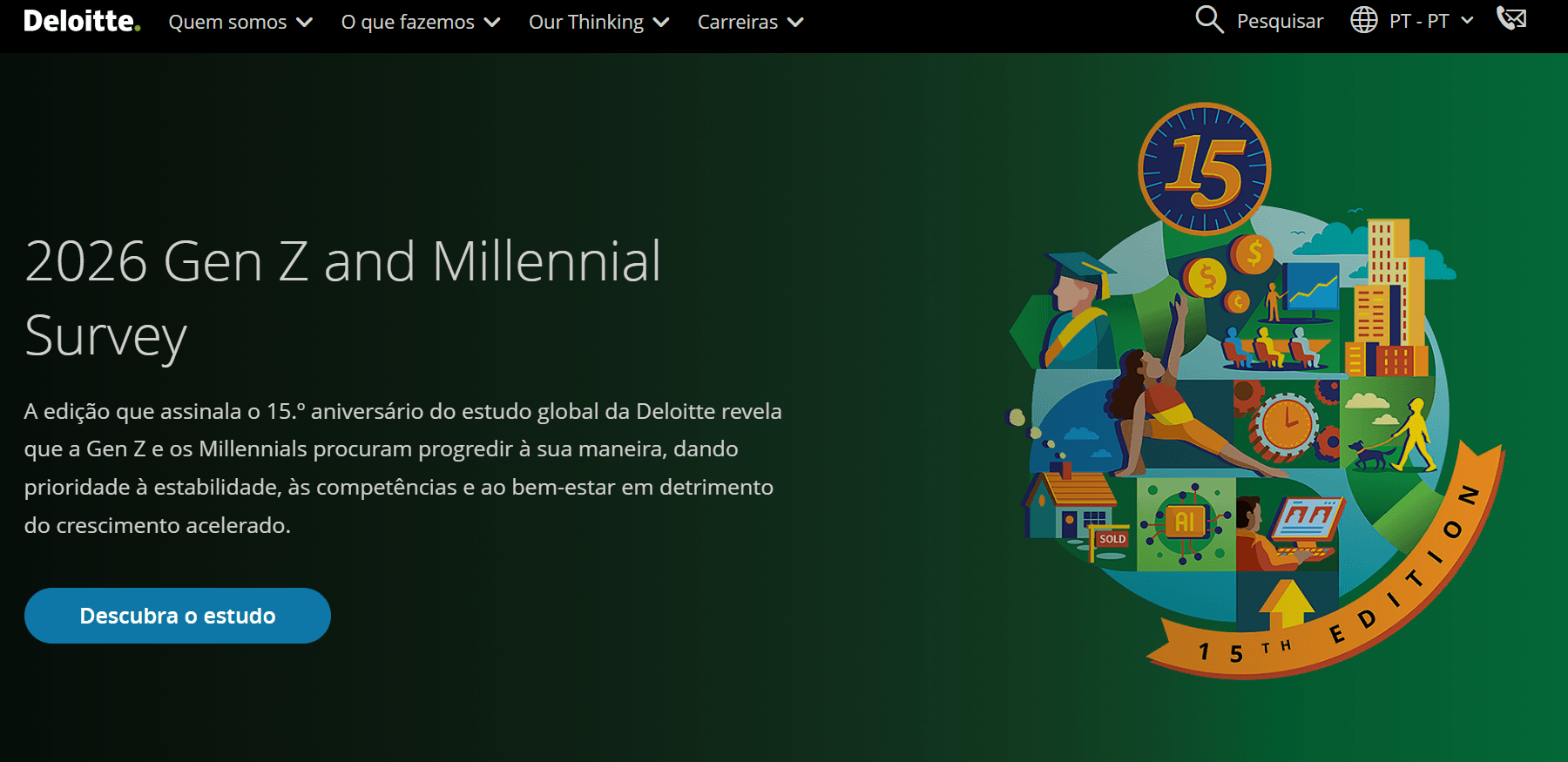The image size is (1568, 762).
Task: Click the globe language icon
Action: tap(1364, 19)
